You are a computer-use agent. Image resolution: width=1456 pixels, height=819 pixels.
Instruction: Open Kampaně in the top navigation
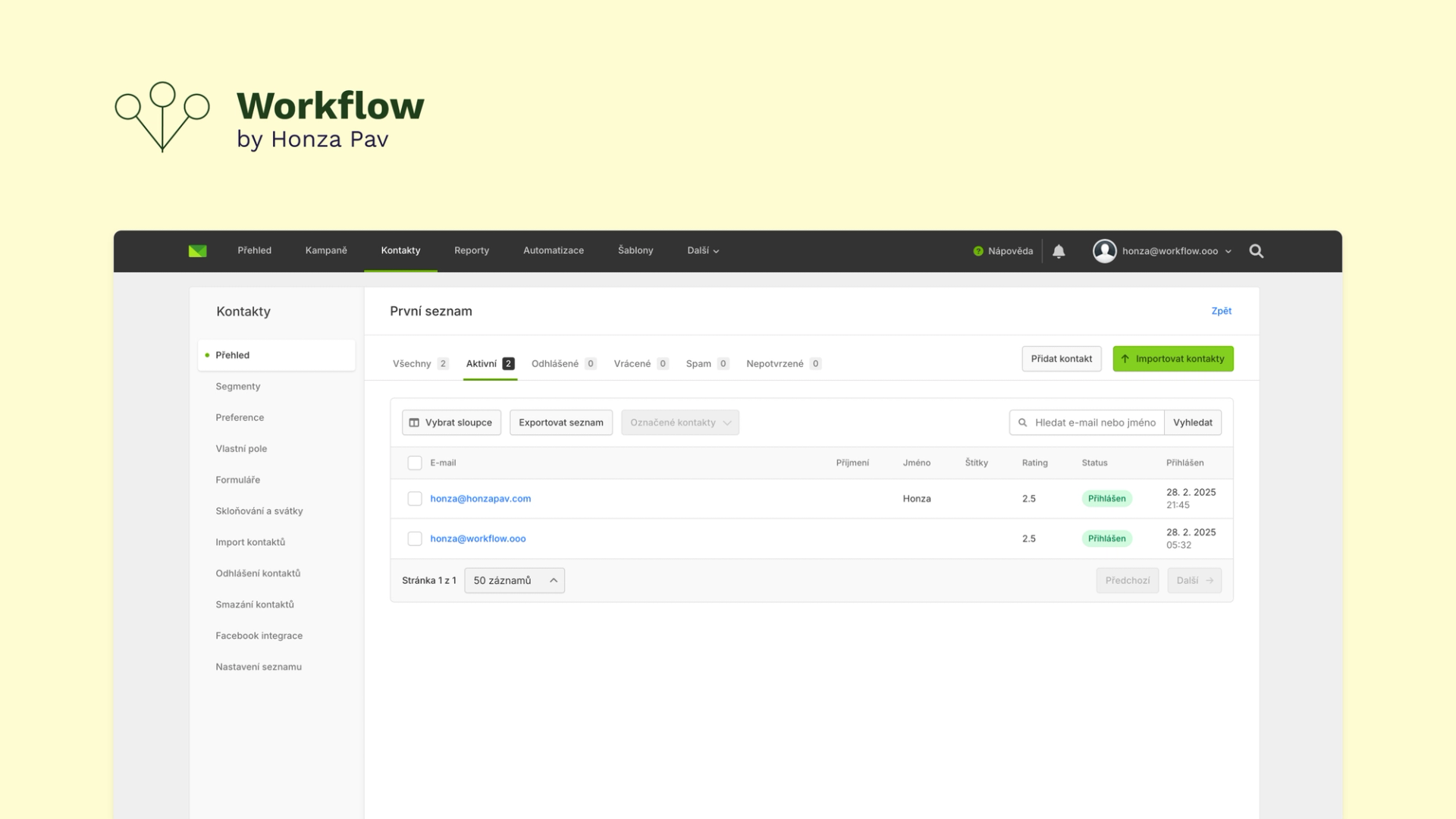326,251
